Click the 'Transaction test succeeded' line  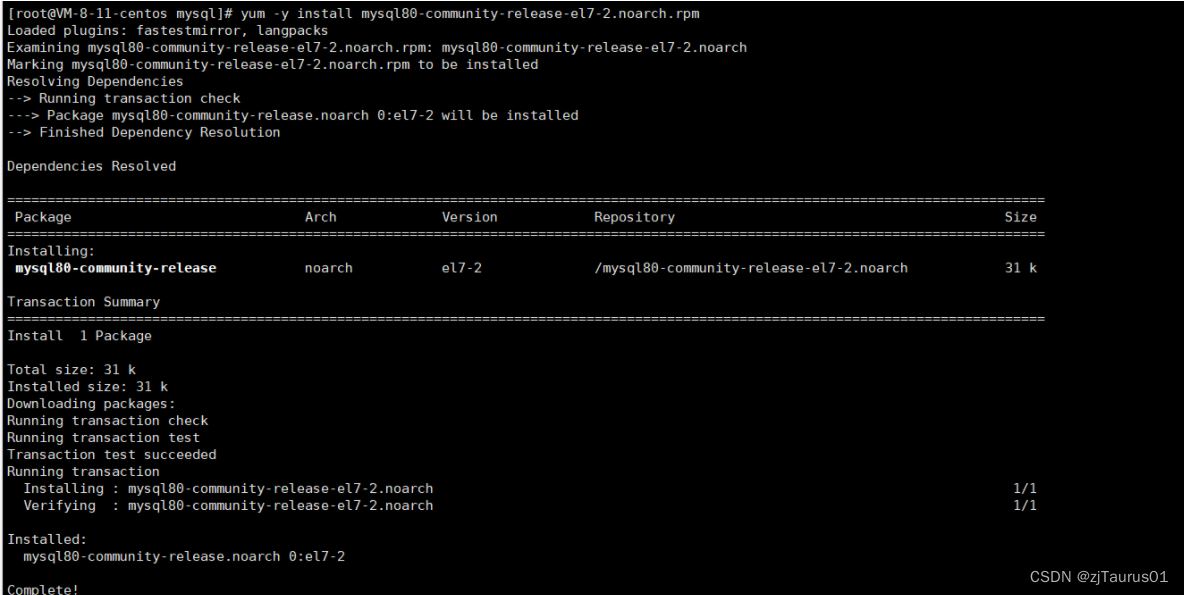[111, 454]
